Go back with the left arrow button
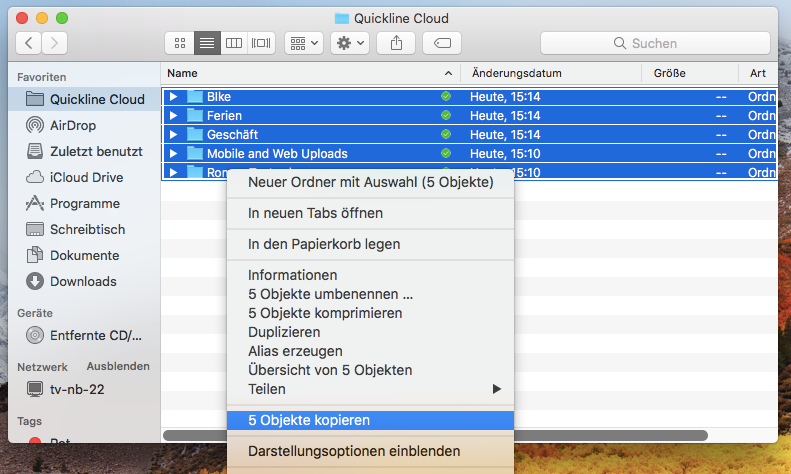 click(x=29, y=43)
